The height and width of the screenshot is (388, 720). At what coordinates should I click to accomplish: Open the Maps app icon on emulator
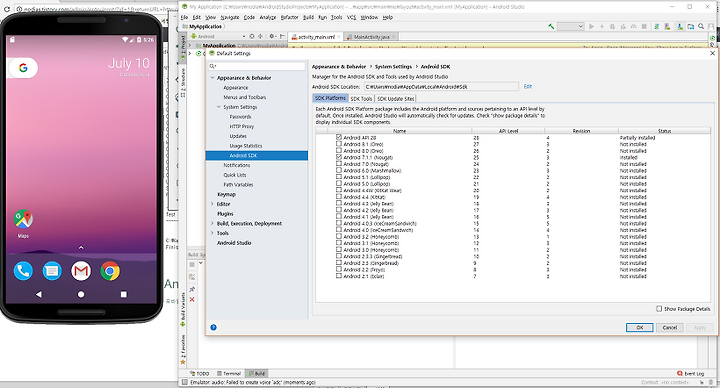[x=23, y=219]
